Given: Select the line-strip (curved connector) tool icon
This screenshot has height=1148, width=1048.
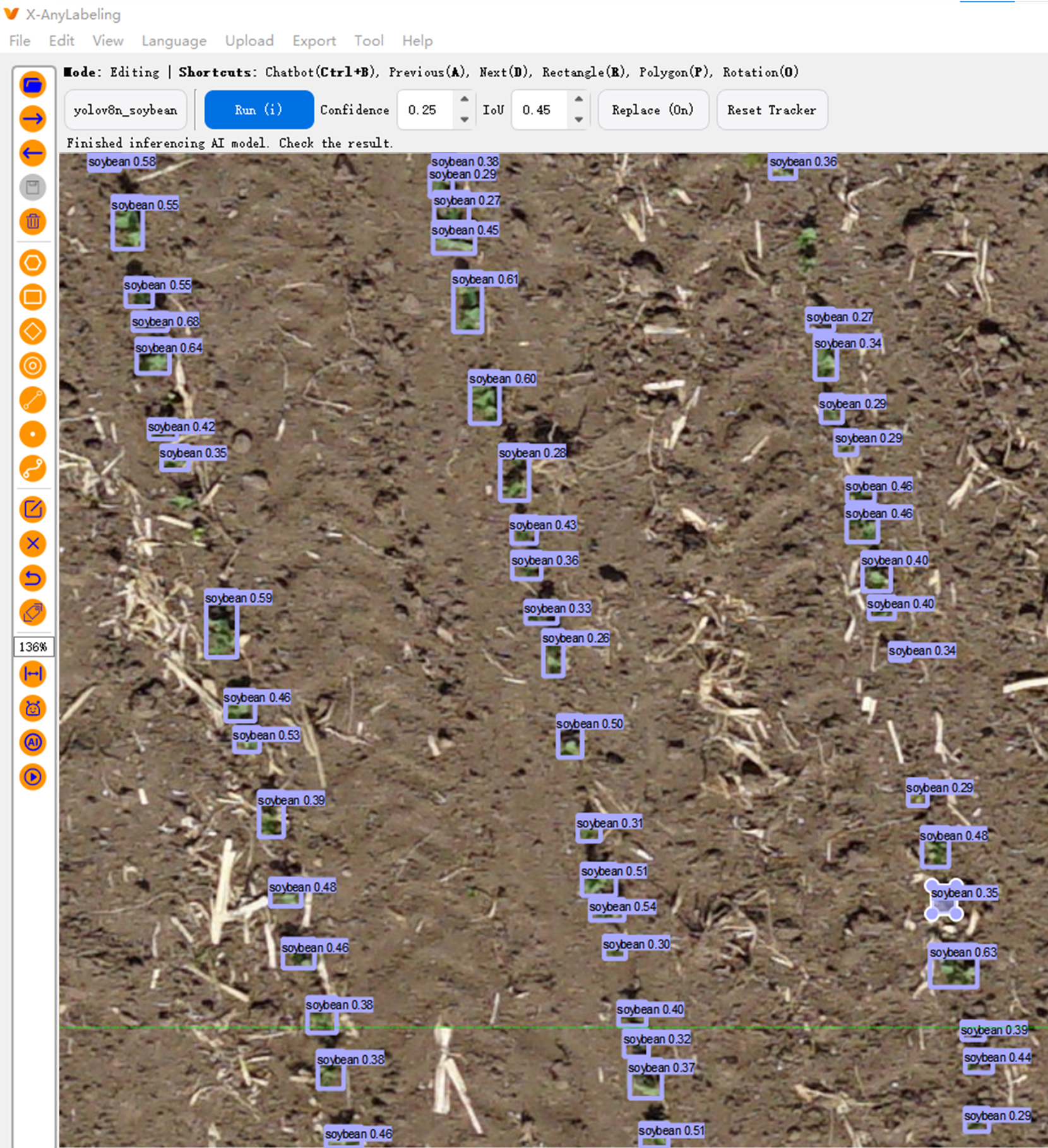Looking at the screenshot, I should point(33,468).
